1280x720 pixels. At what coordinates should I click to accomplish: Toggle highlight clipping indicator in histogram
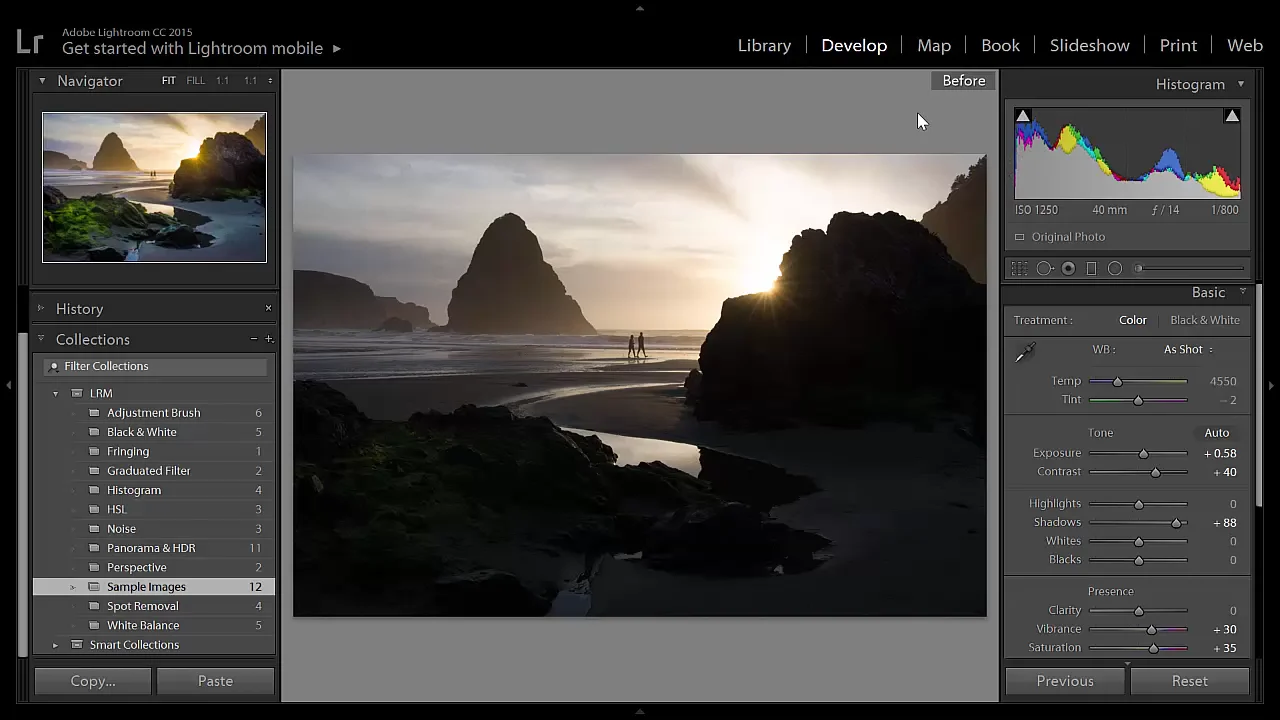click(1232, 116)
